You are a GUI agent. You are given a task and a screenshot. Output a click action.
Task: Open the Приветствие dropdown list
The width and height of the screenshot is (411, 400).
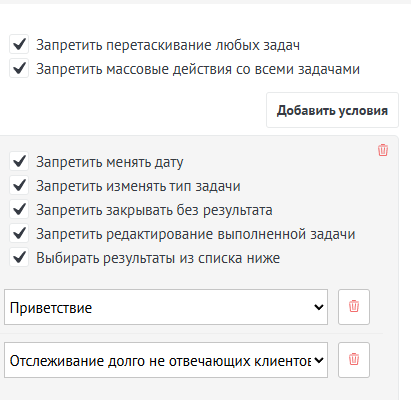coord(166,307)
